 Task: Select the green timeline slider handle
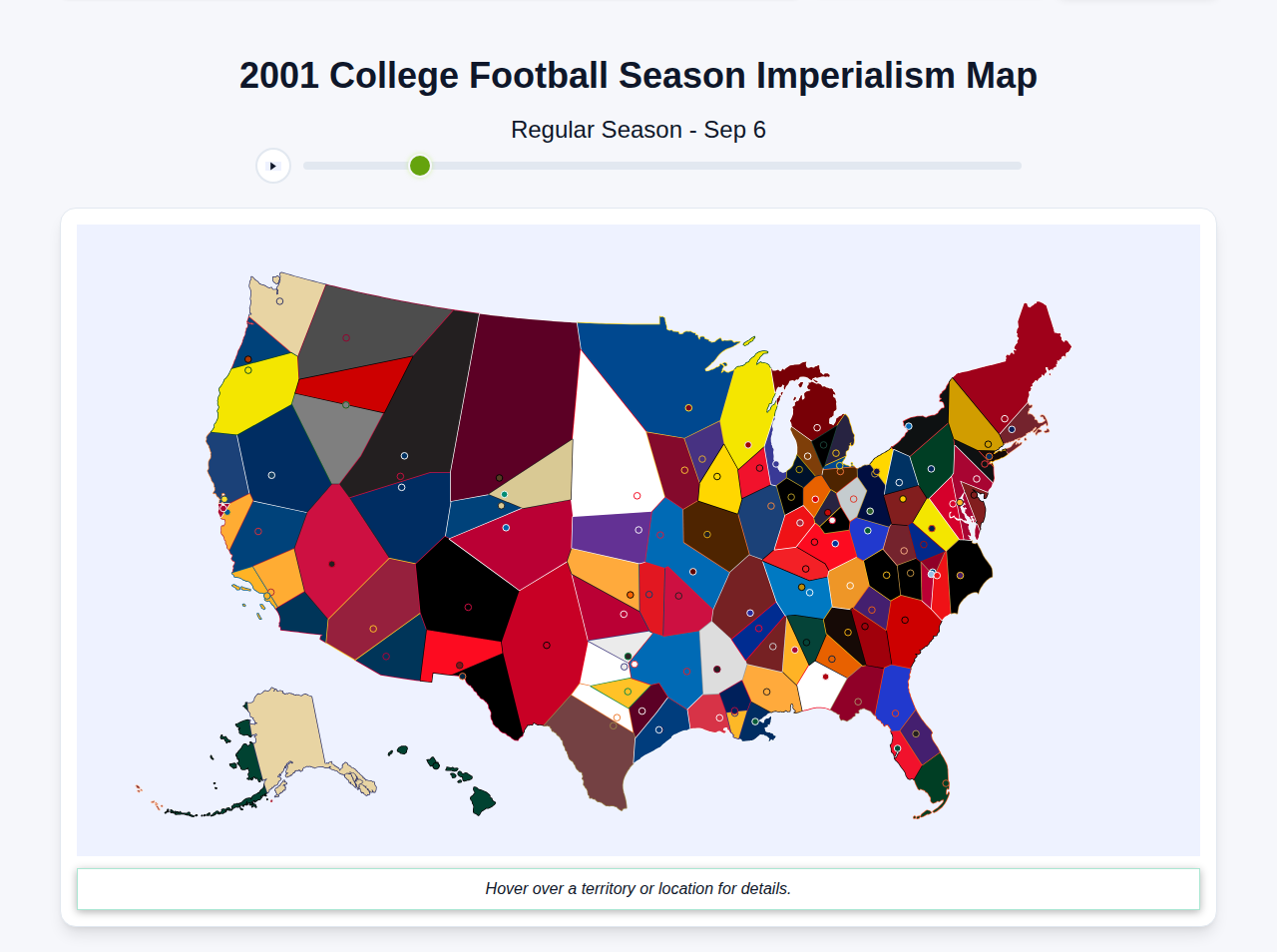click(419, 166)
